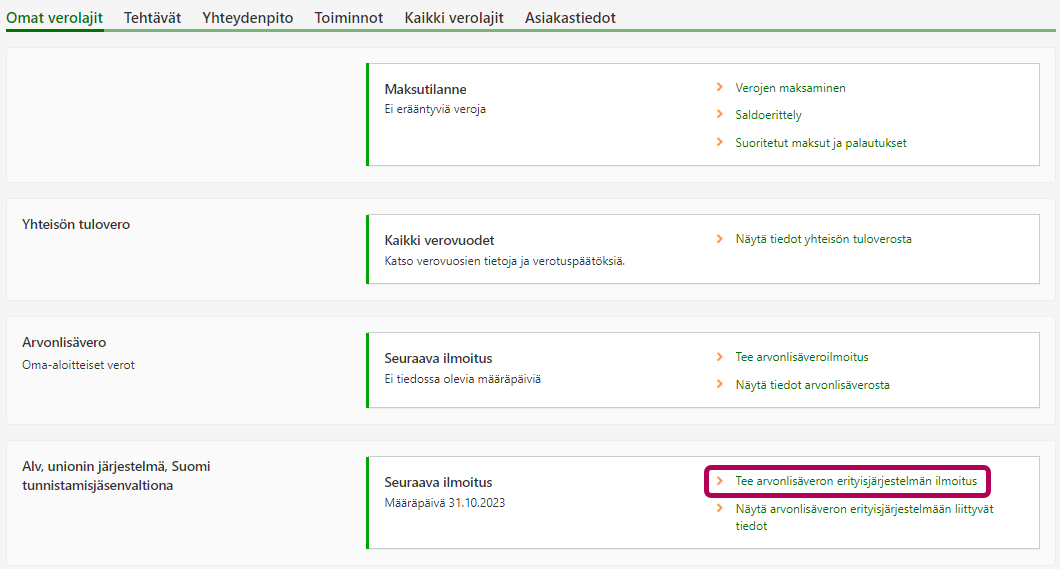Click the Yhteisön tulovero section heading
Viewport: 1060px width, 569px height.
76,224
